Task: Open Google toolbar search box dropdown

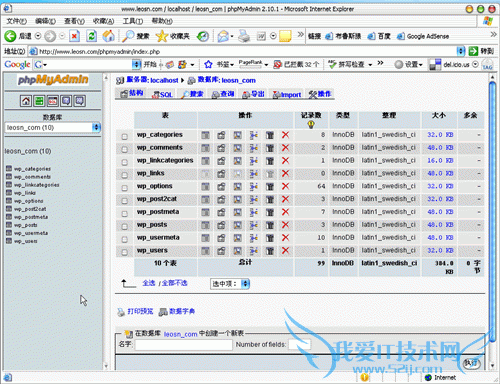Action: (x=136, y=64)
